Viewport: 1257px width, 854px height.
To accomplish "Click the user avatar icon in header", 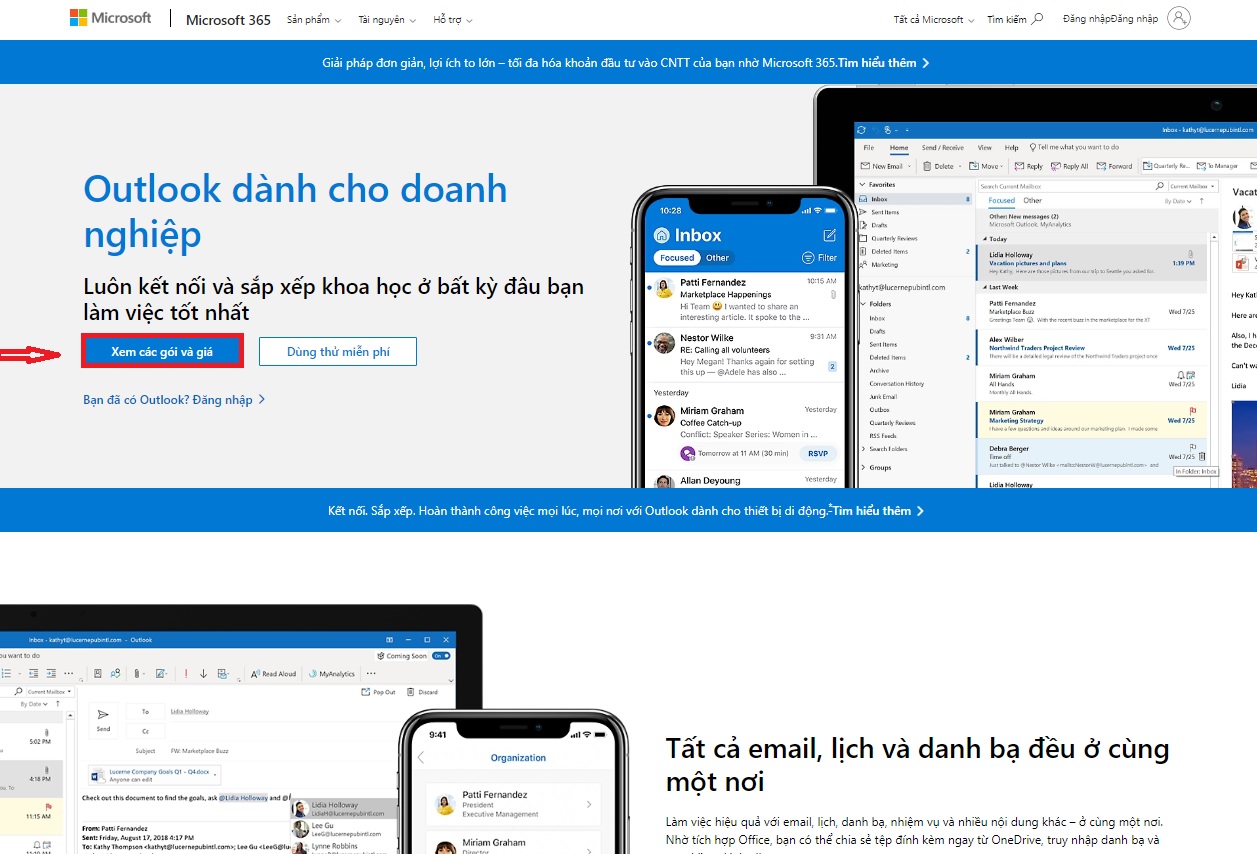I will coord(1179,18).
